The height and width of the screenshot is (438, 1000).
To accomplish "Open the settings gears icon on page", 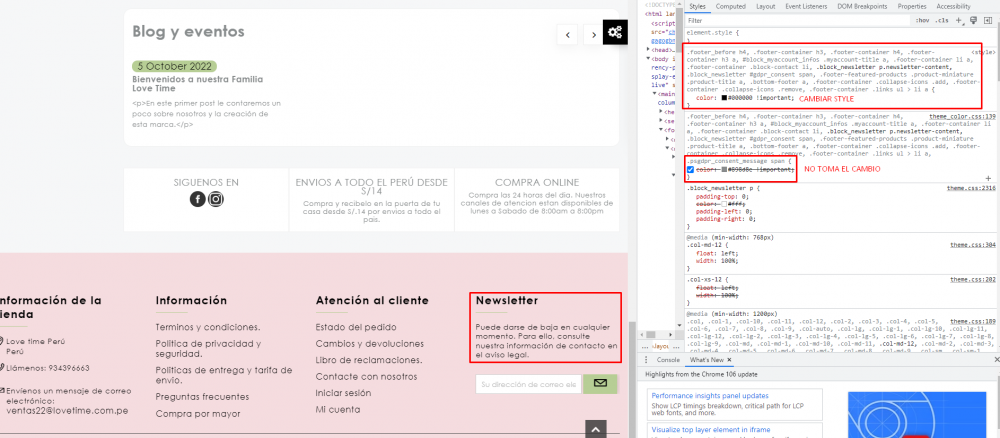I will (615, 32).
